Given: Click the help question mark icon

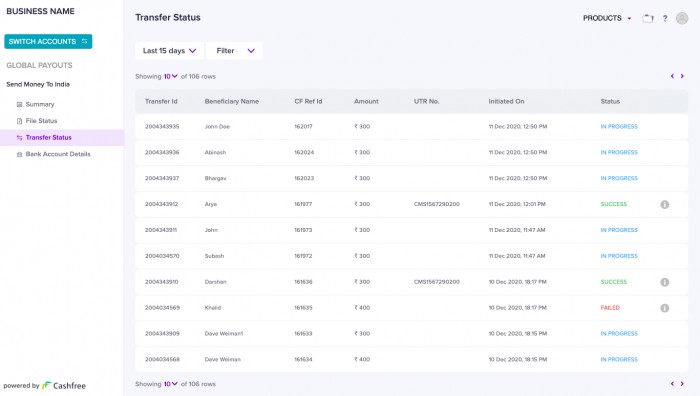Looking at the screenshot, I should coord(665,18).
